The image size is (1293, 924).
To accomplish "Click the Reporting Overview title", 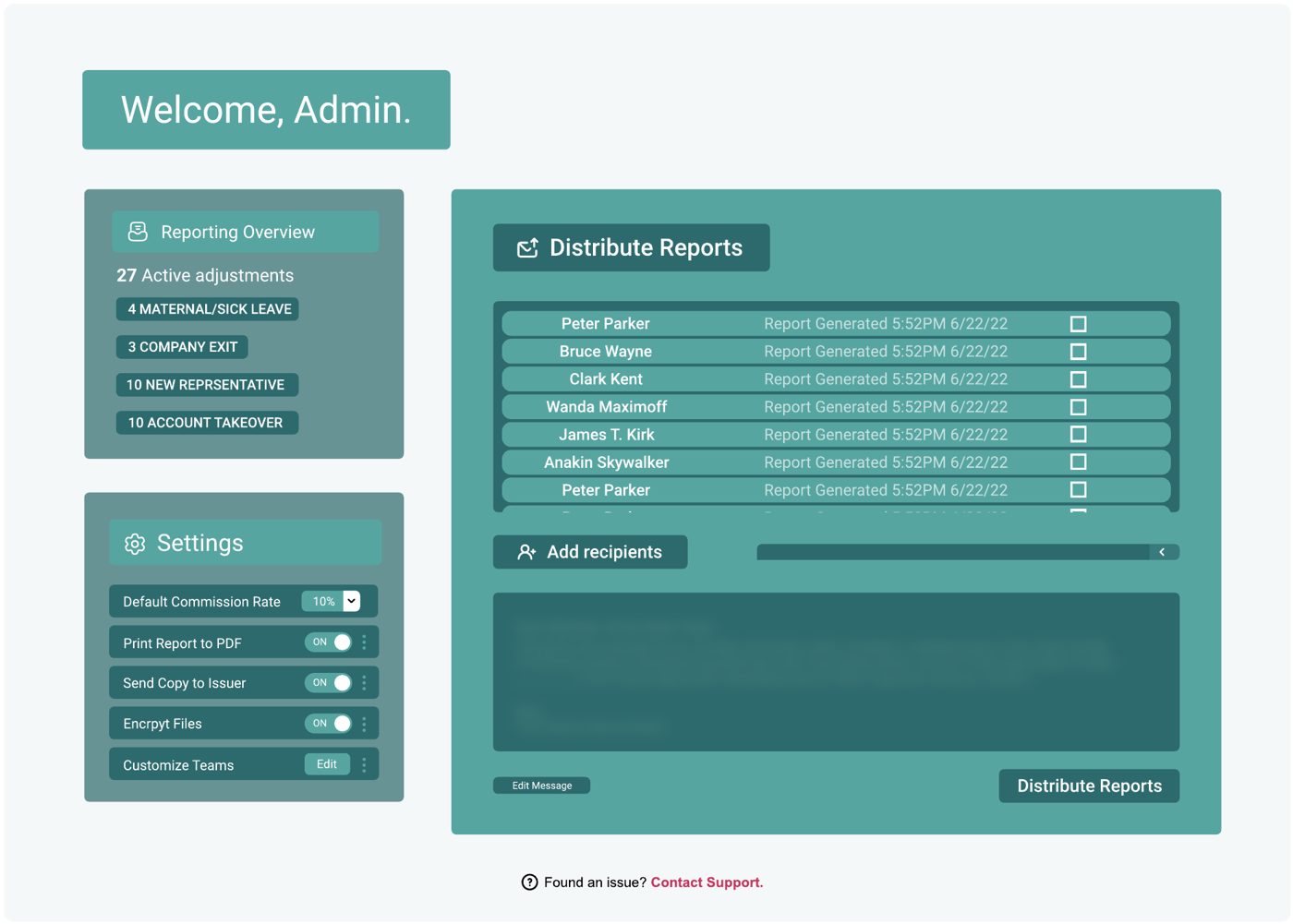I will tap(238, 233).
